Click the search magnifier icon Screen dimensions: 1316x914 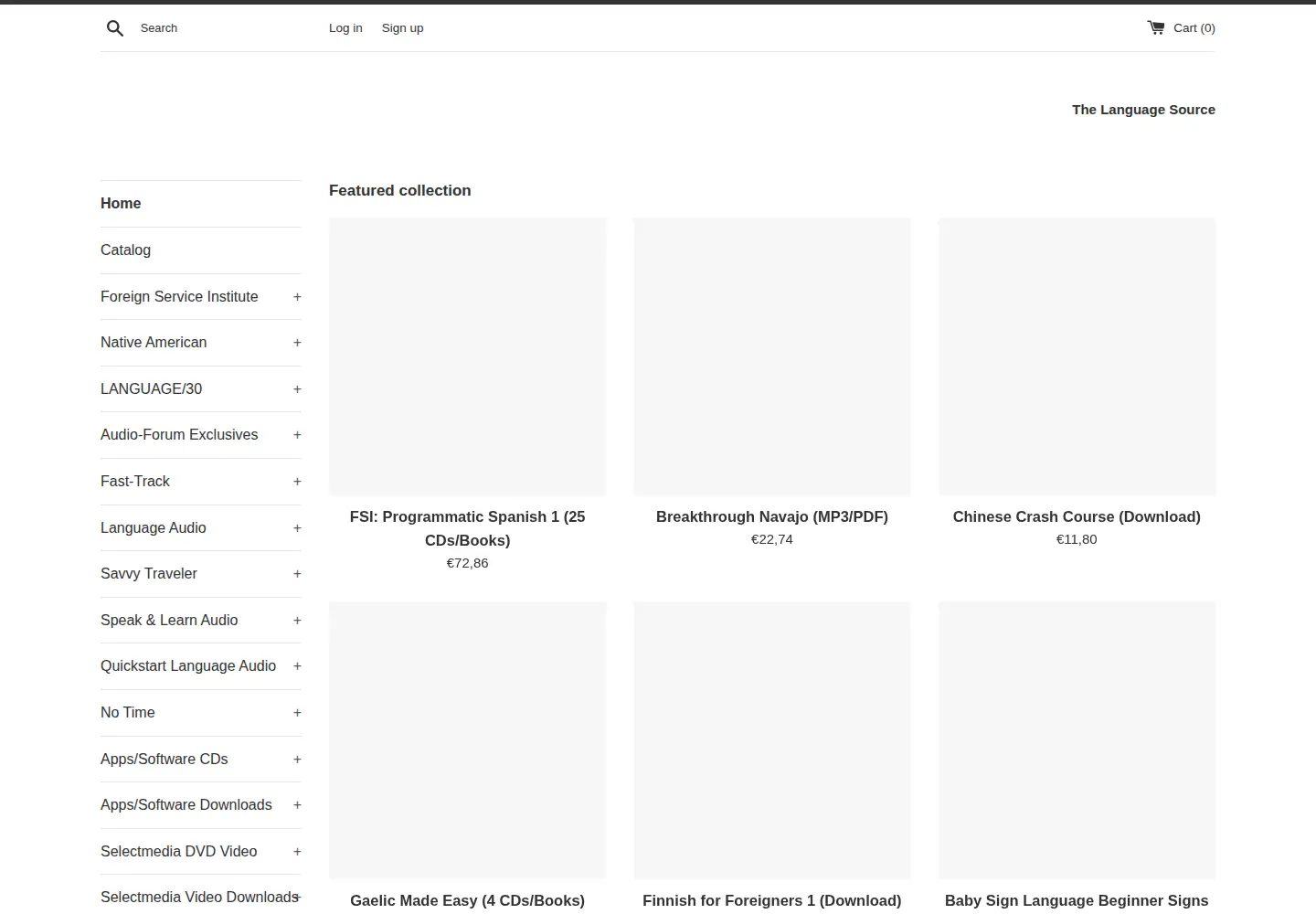(x=115, y=28)
